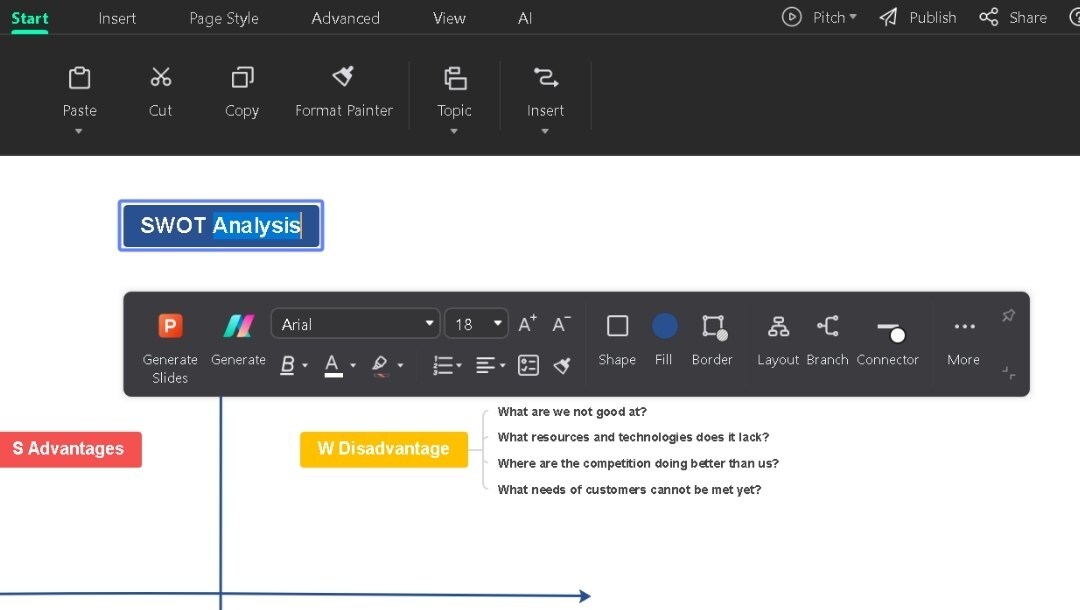Click the Share icon
Image resolution: width=1080 pixels, height=610 pixels.
(x=989, y=17)
